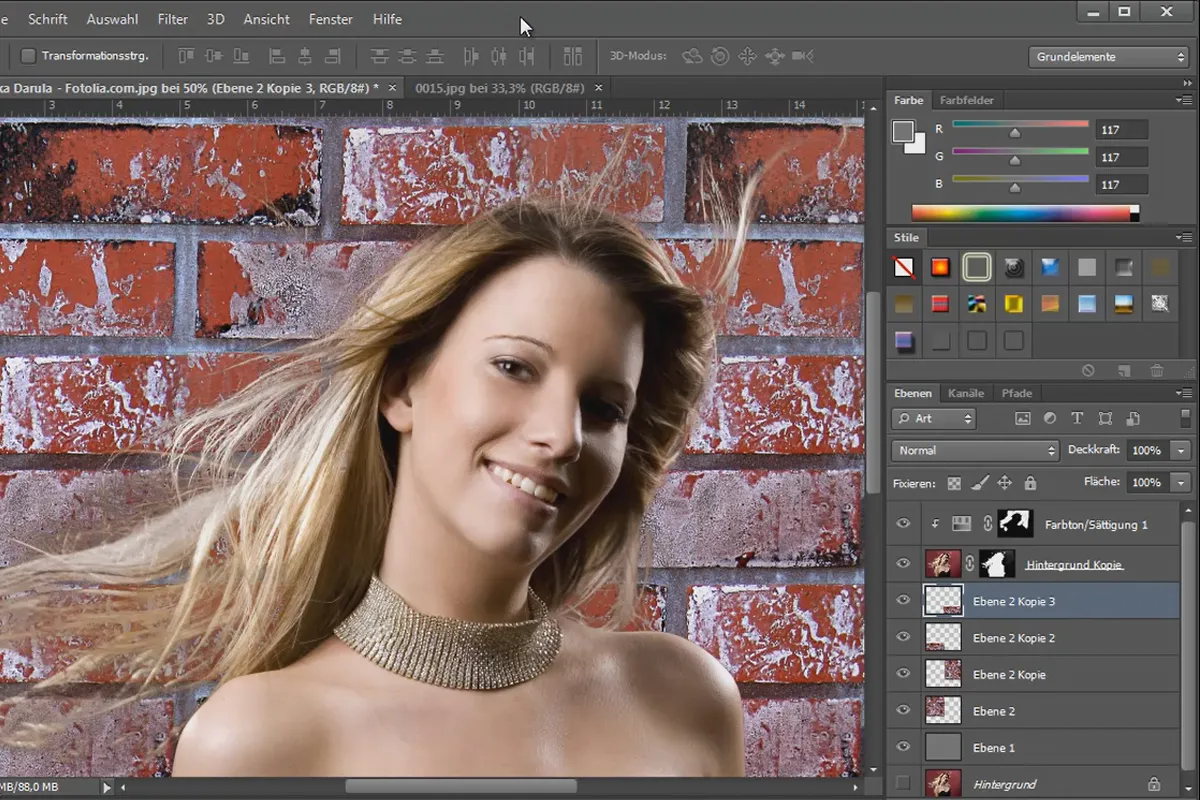Click the text layer filter icon

(1077, 419)
